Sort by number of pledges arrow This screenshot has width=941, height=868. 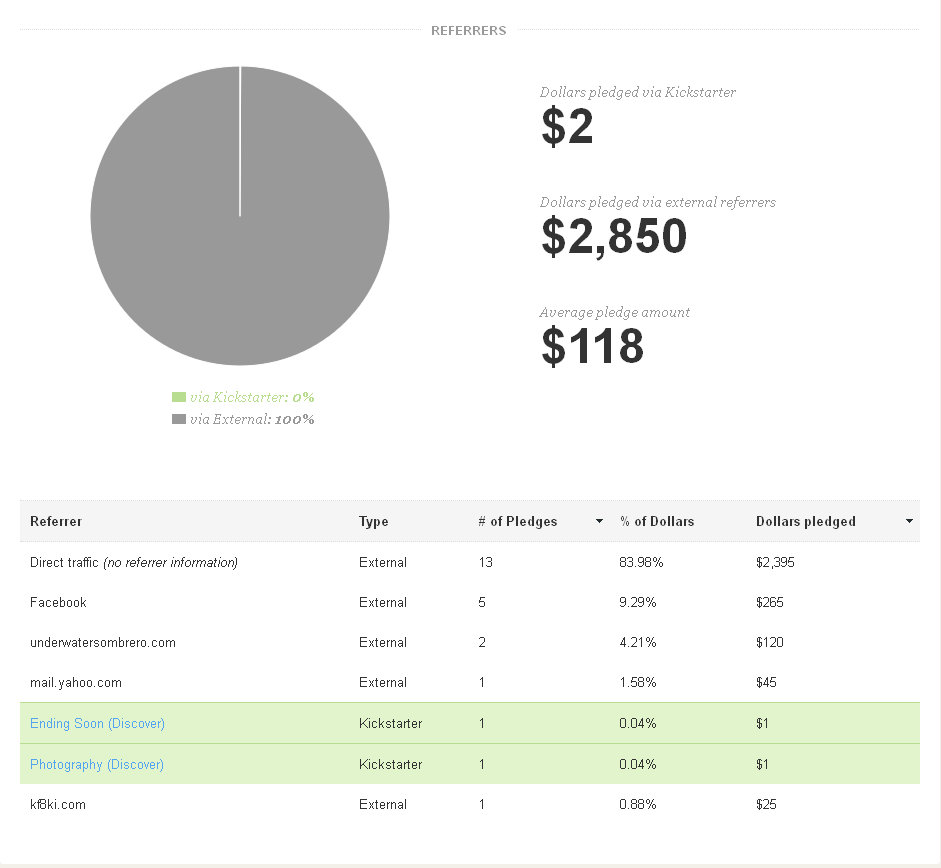[599, 521]
